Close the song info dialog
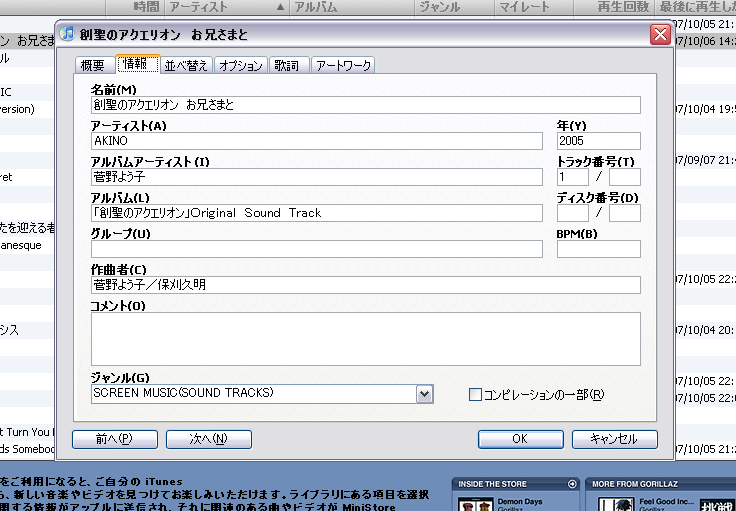Screen dimensions: 736x511 (660, 34)
